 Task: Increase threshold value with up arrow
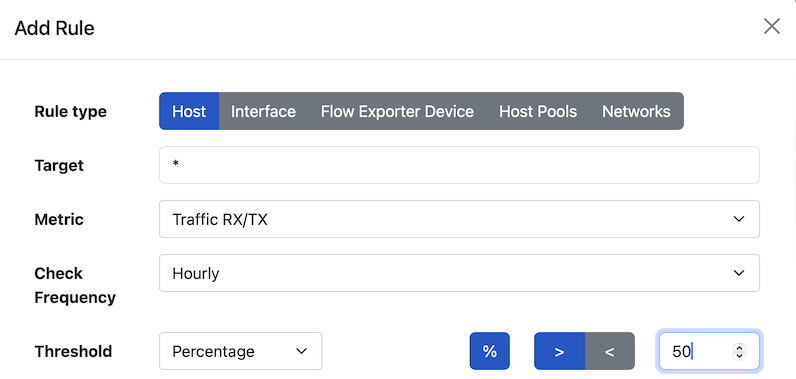[x=739, y=348]
